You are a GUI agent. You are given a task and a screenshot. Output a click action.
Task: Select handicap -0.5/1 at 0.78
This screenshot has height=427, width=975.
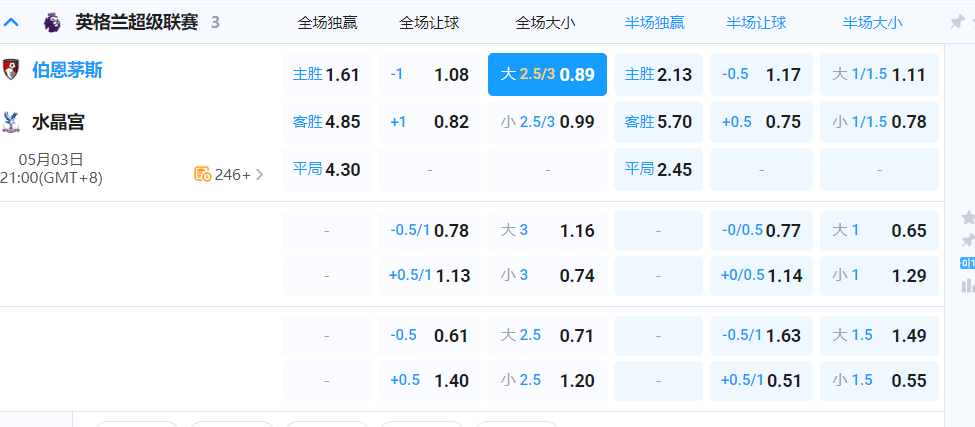429,231
